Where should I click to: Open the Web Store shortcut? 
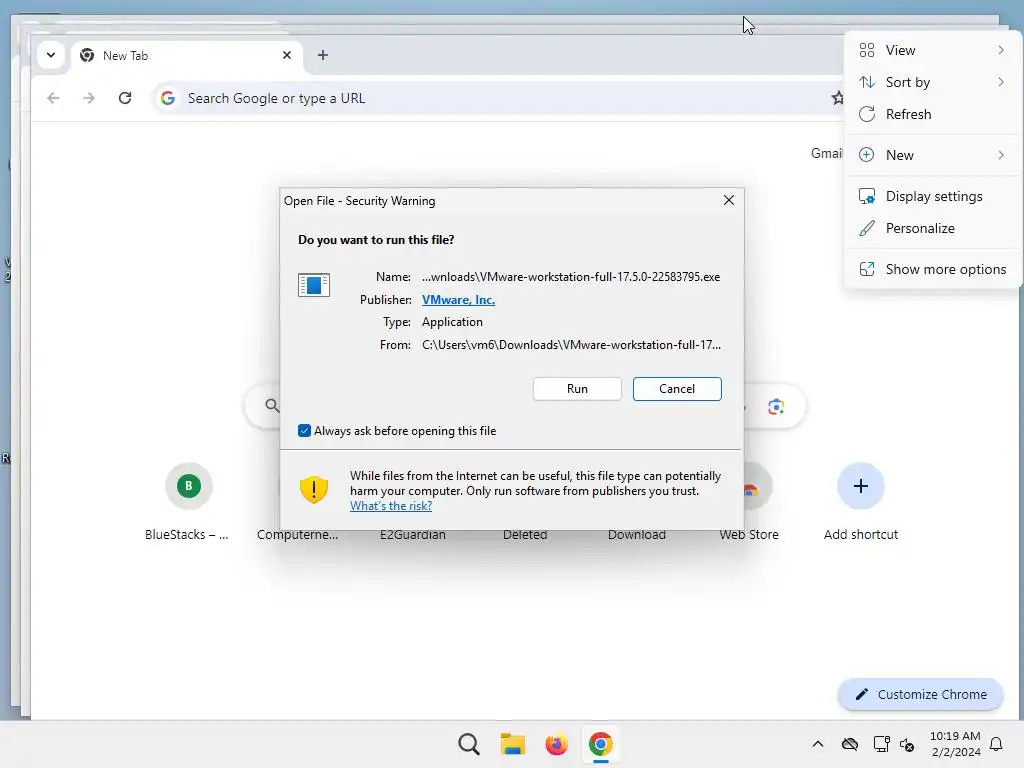[749, 534]
